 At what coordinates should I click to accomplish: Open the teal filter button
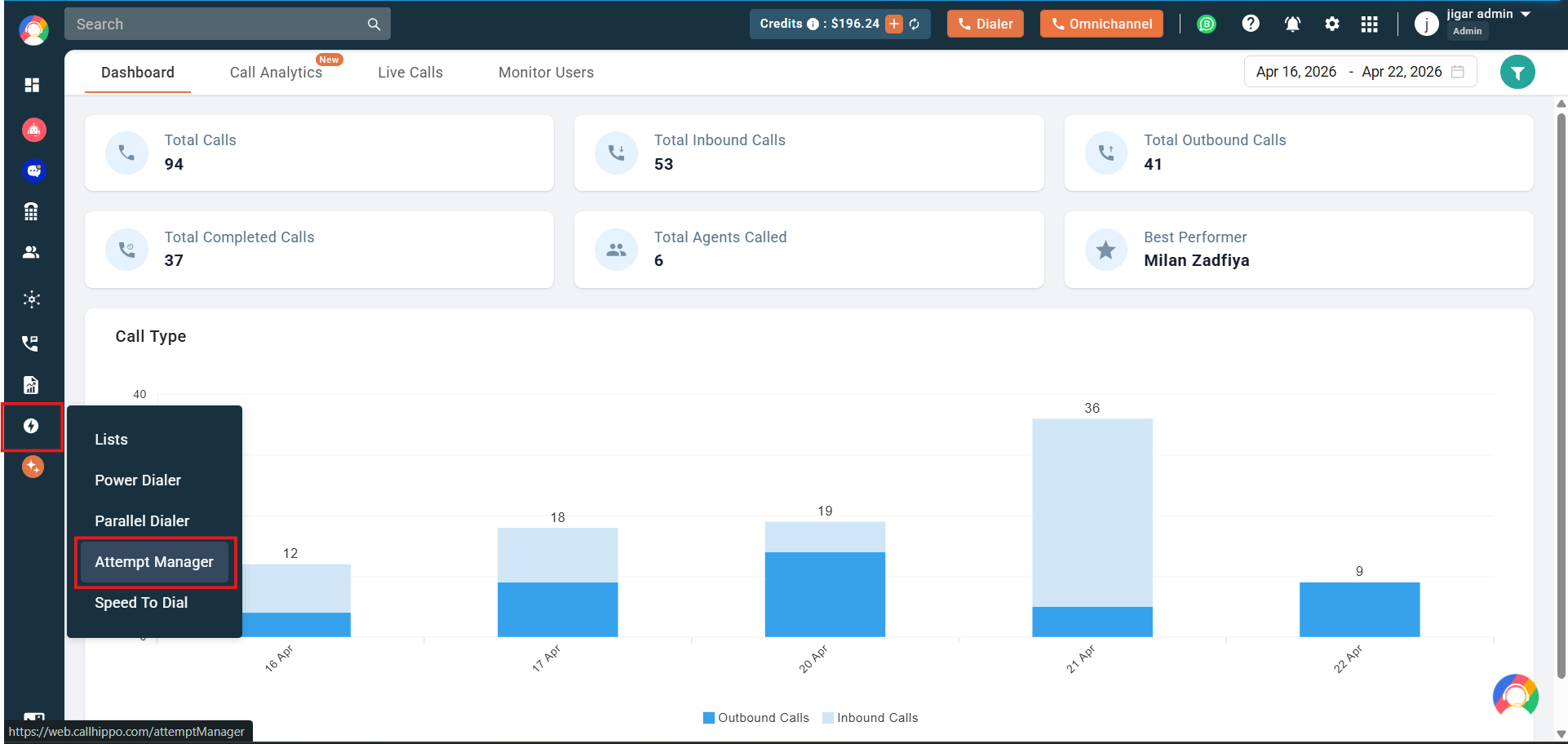click(x=1517, y=73)
